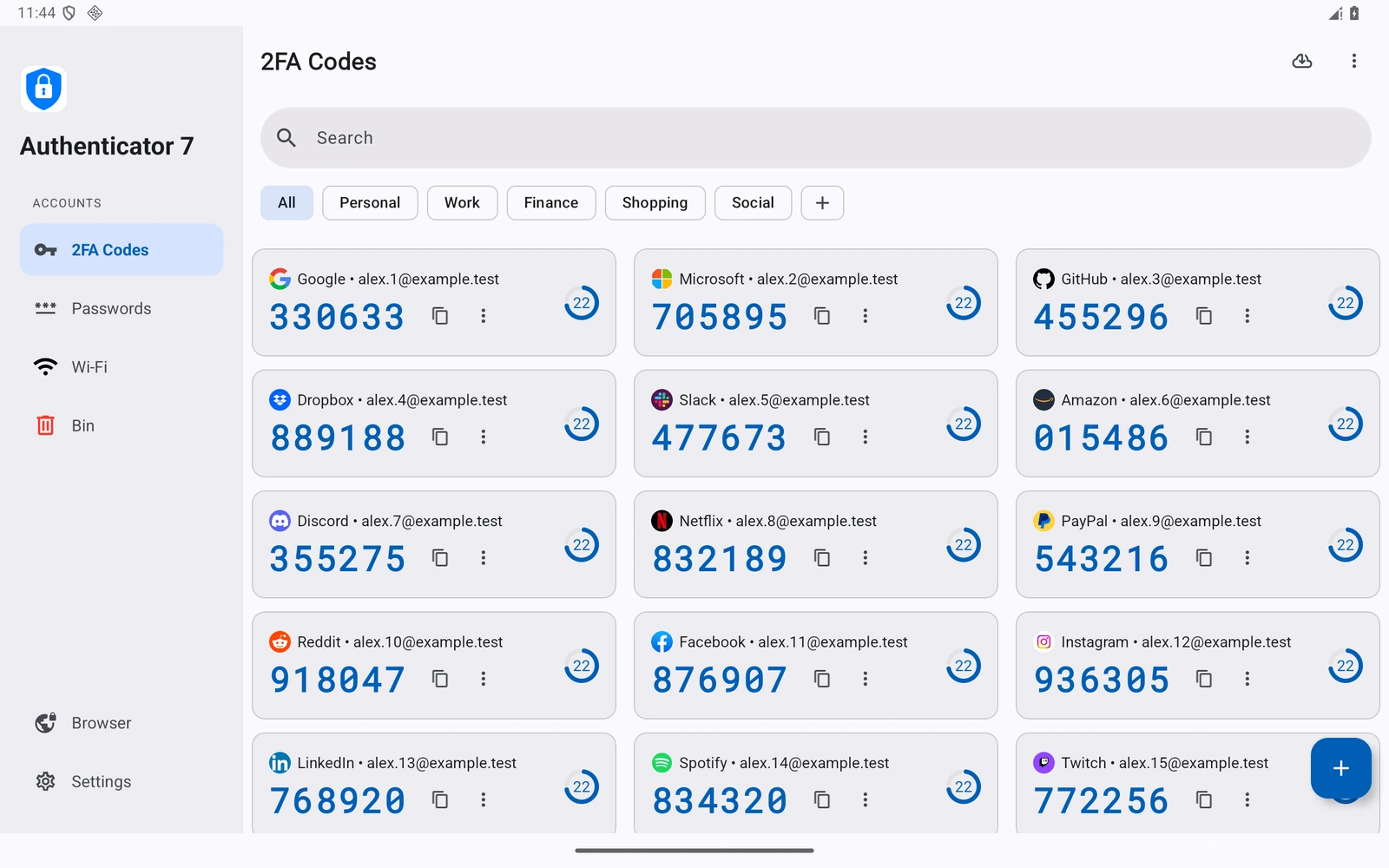This screenshot has height=868, width=1389.
Task: Open Settings from the sidebar
Action: (x=122, y=781)
